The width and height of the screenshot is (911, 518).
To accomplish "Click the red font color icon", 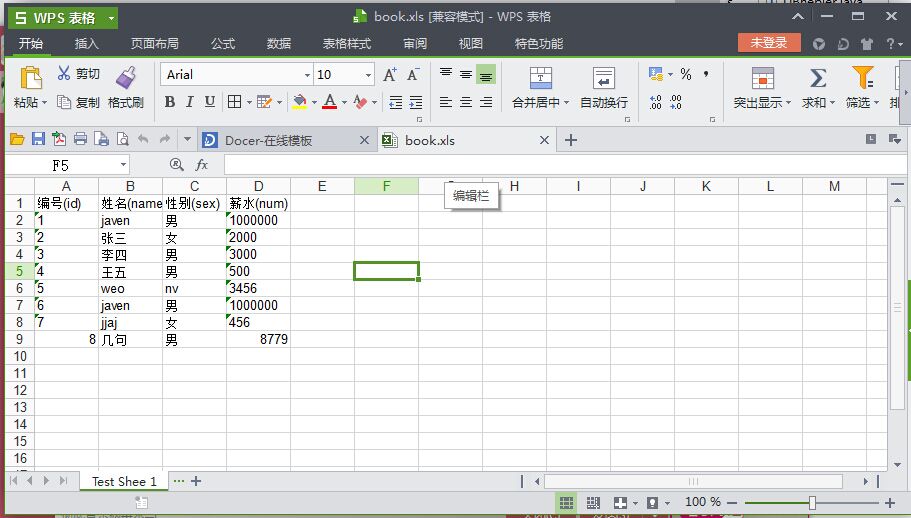I will tap(329, 102).
